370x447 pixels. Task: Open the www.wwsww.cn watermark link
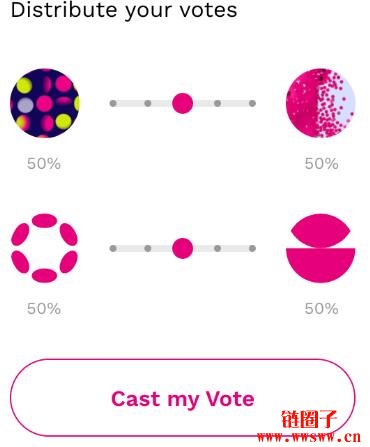coord(309,437)
